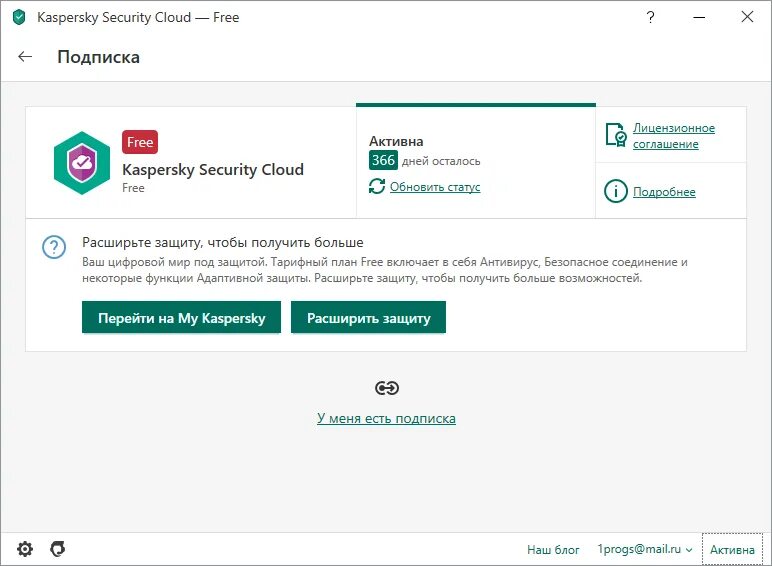772x566 pixels.
Task: Click the red Free badge
Action: click(140, 142)
